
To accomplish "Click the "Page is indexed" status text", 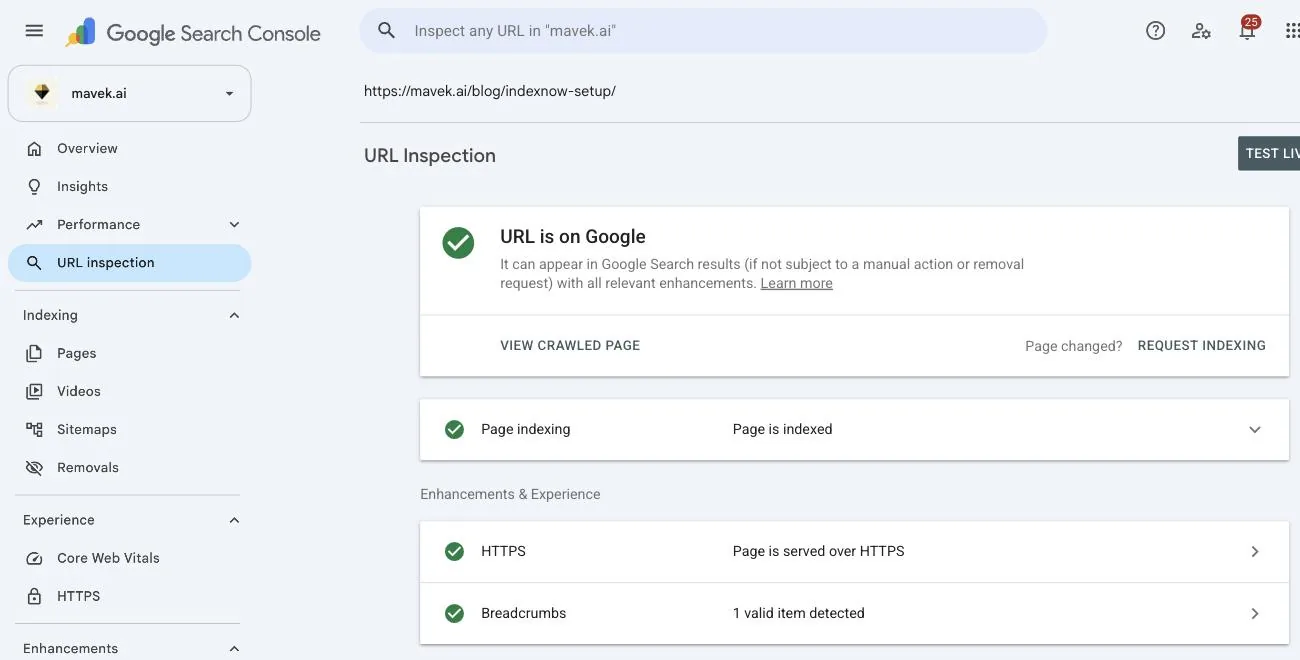I will (782, 429).
